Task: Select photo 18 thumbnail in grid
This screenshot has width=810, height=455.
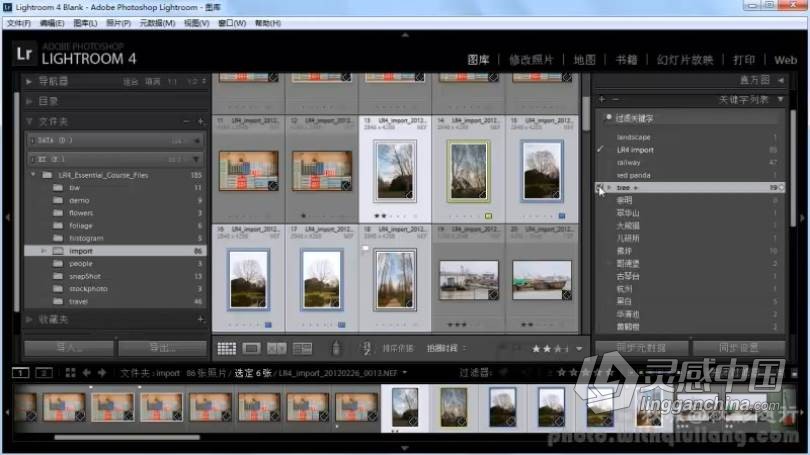Action: [395, 279]
